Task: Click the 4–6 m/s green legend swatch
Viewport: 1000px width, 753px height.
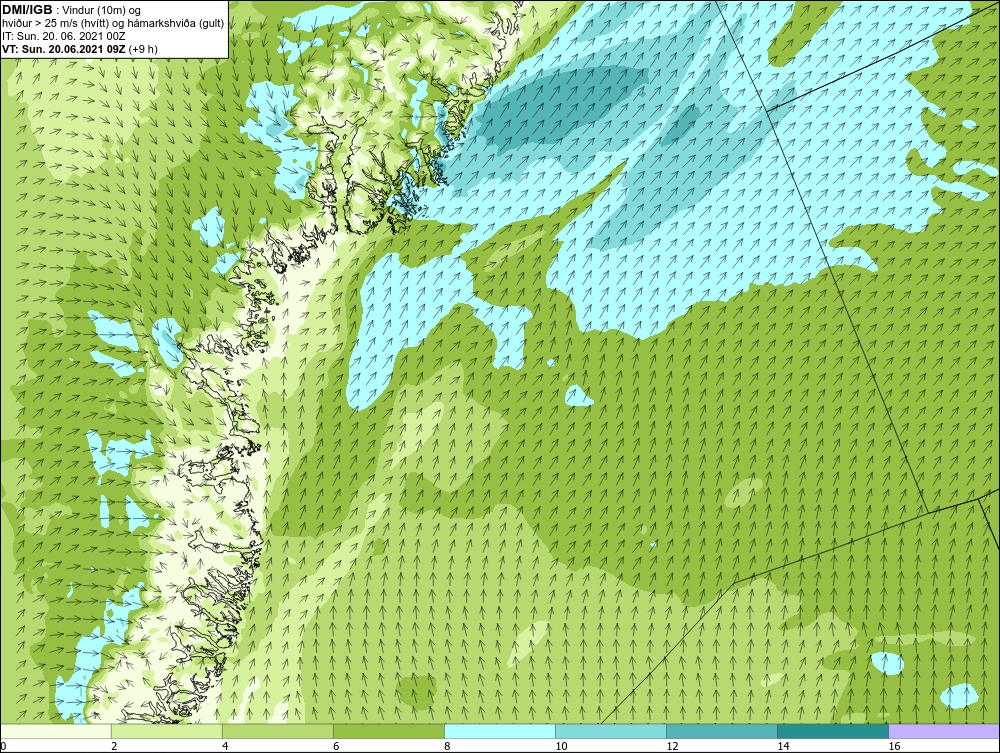Action: pos(277,731)
